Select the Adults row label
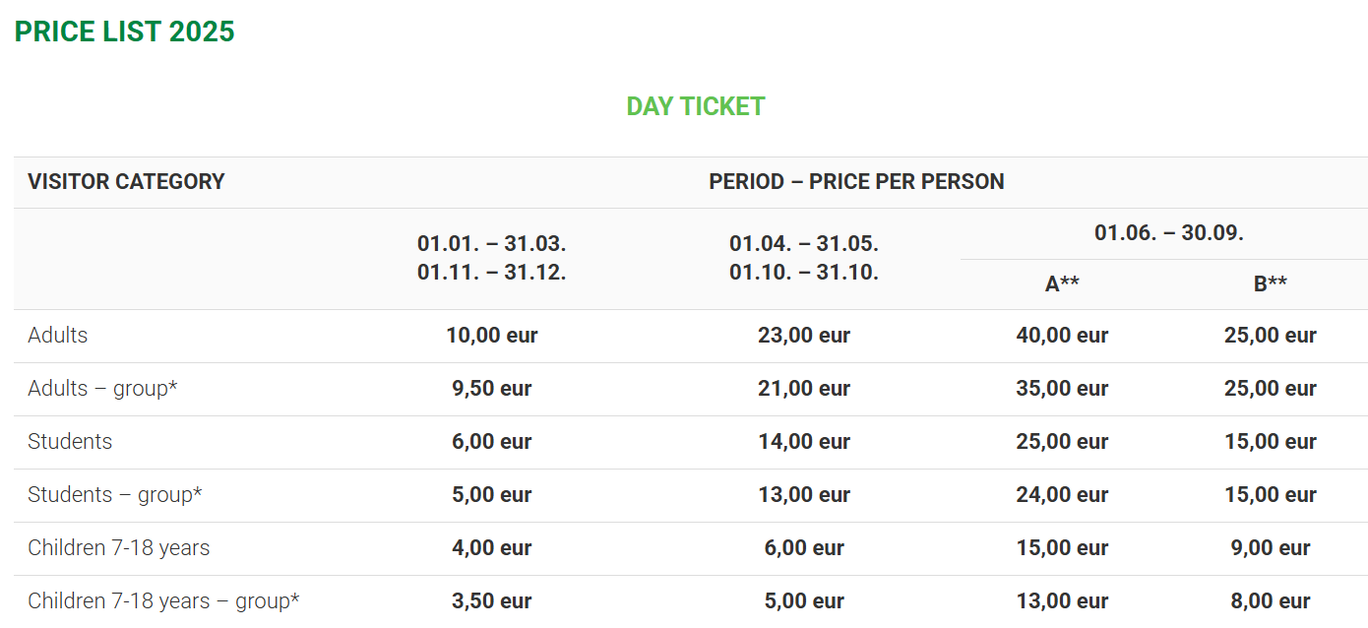This screenshot has width=1368, height=628. click(58, 335)
